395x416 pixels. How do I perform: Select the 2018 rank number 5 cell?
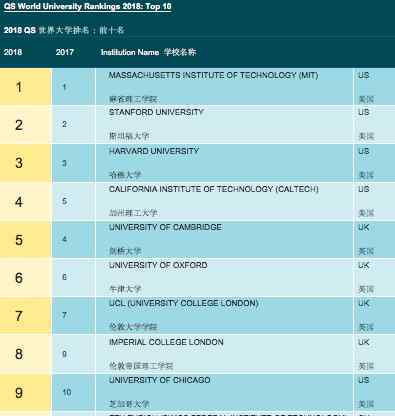click(26, 240)
